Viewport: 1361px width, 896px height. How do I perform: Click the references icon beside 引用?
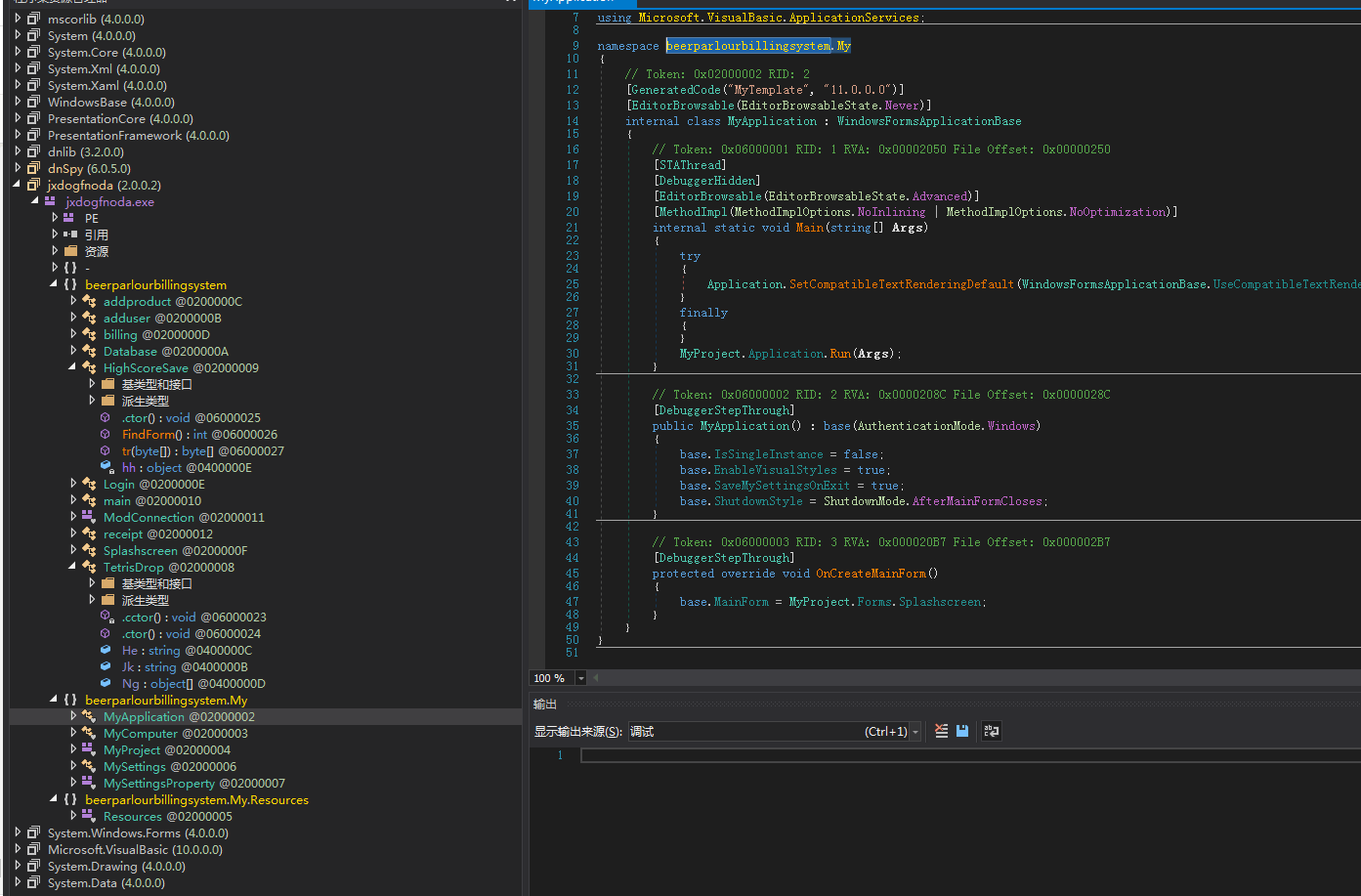(69, 235)
